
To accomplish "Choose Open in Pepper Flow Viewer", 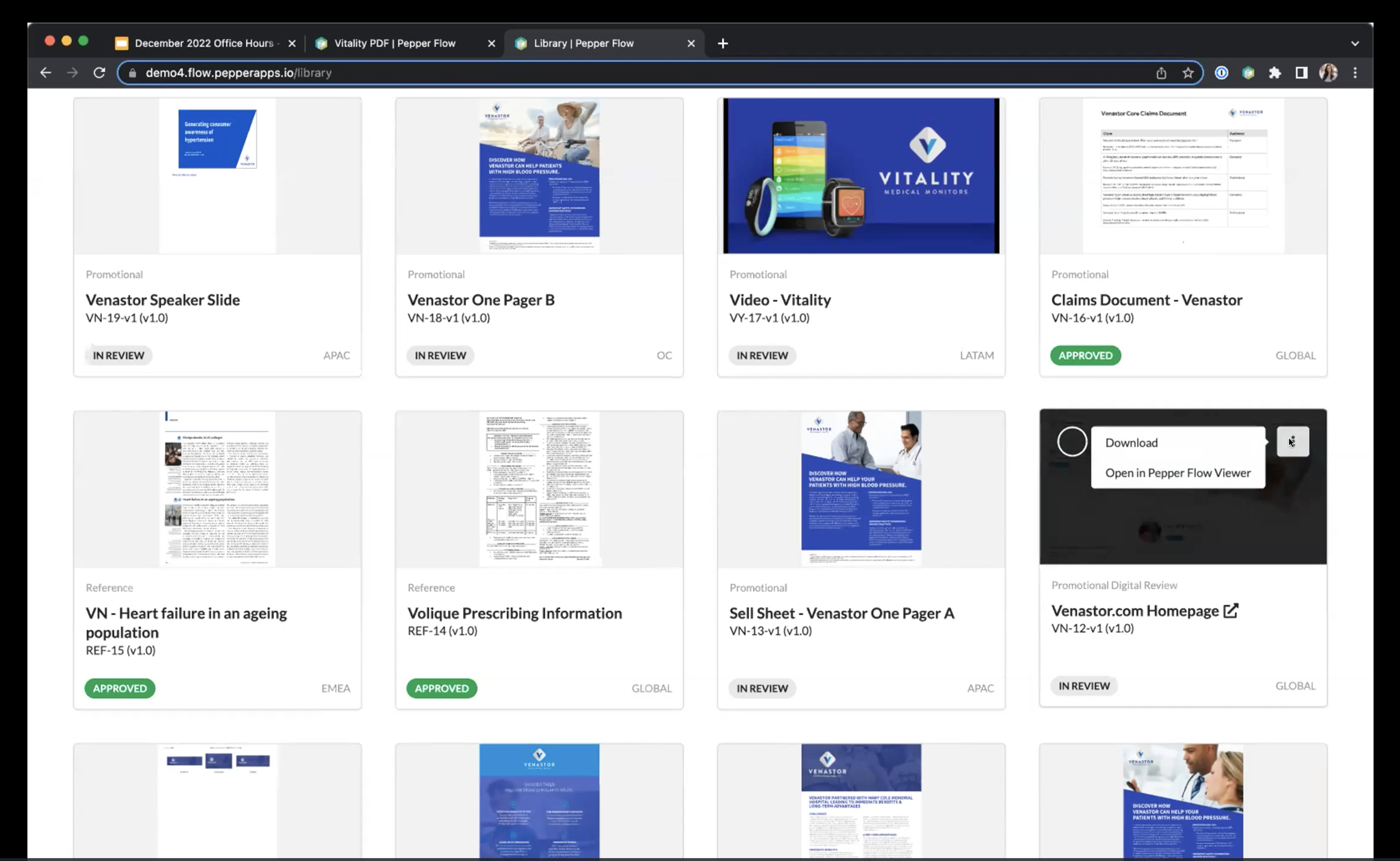I will [x=1177, y=473].
